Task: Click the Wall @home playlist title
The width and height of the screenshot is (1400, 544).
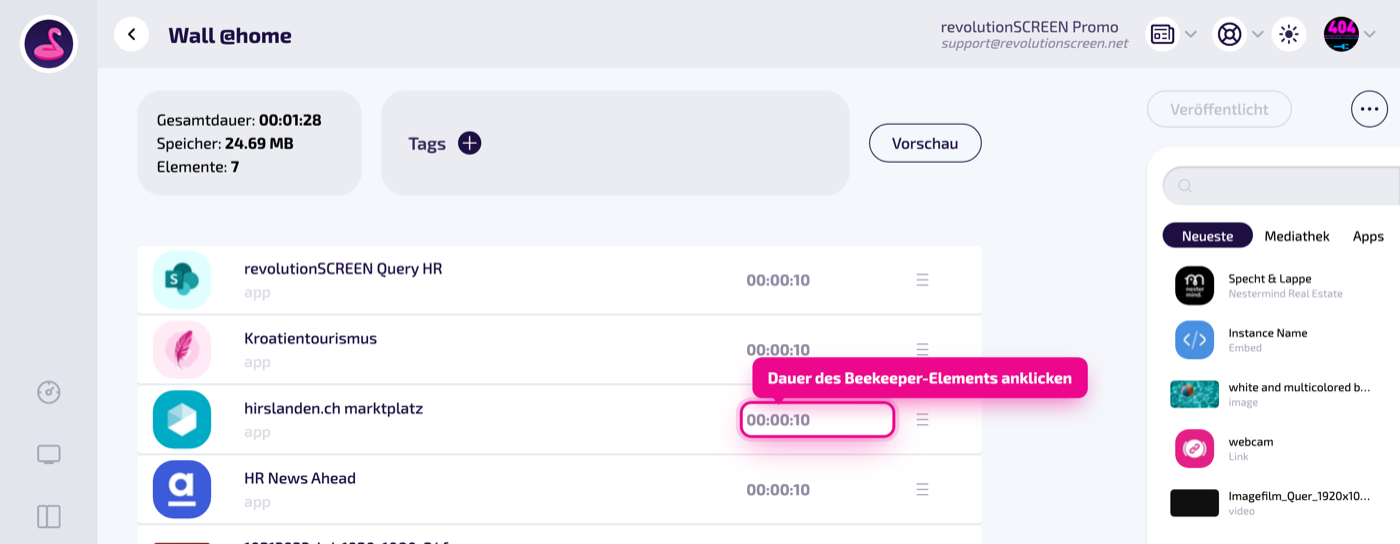Action: point(230,36)
